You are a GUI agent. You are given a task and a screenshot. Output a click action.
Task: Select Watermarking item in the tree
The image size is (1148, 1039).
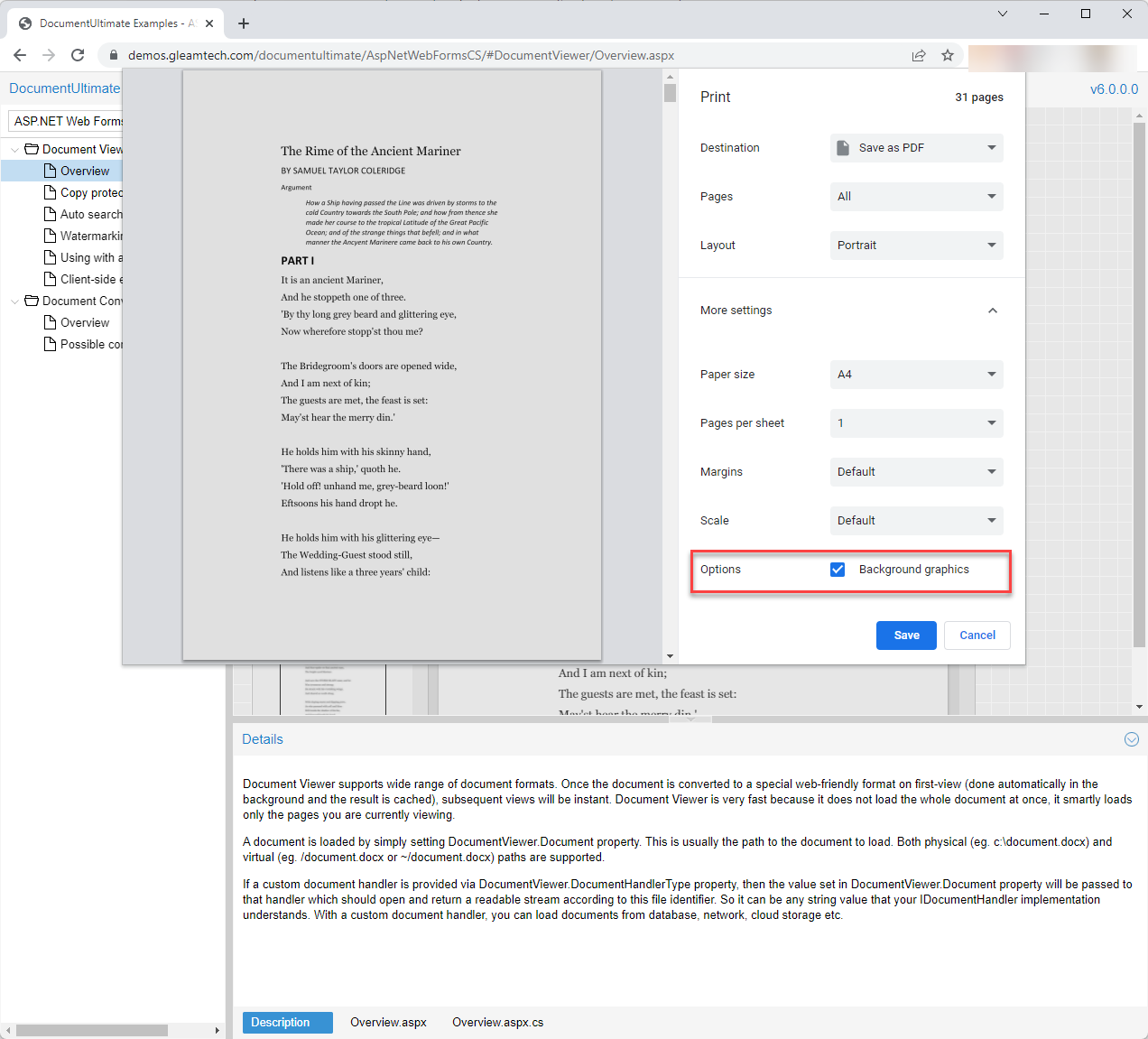point(90,236)
